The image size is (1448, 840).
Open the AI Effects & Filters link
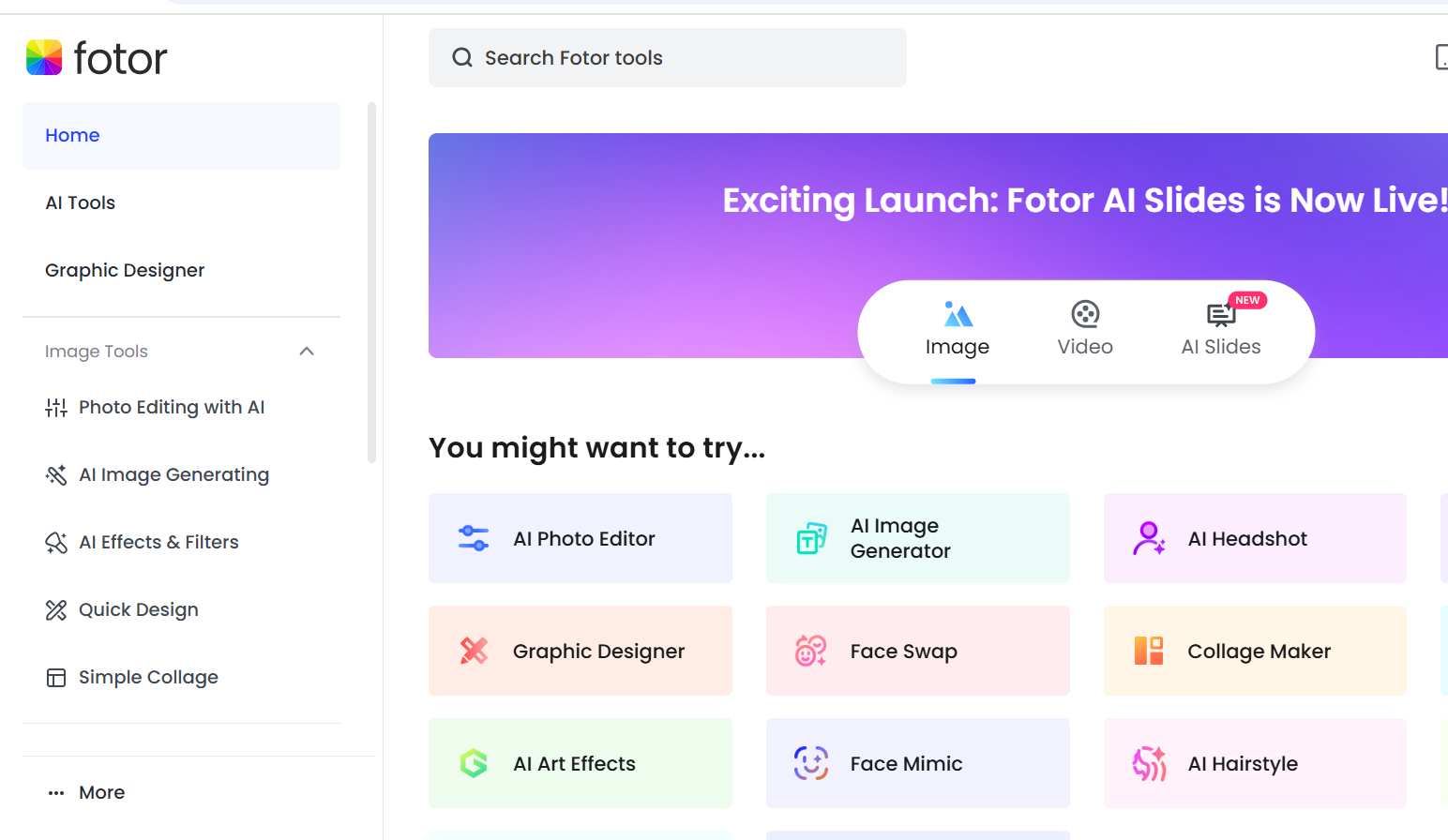point(158,543)
